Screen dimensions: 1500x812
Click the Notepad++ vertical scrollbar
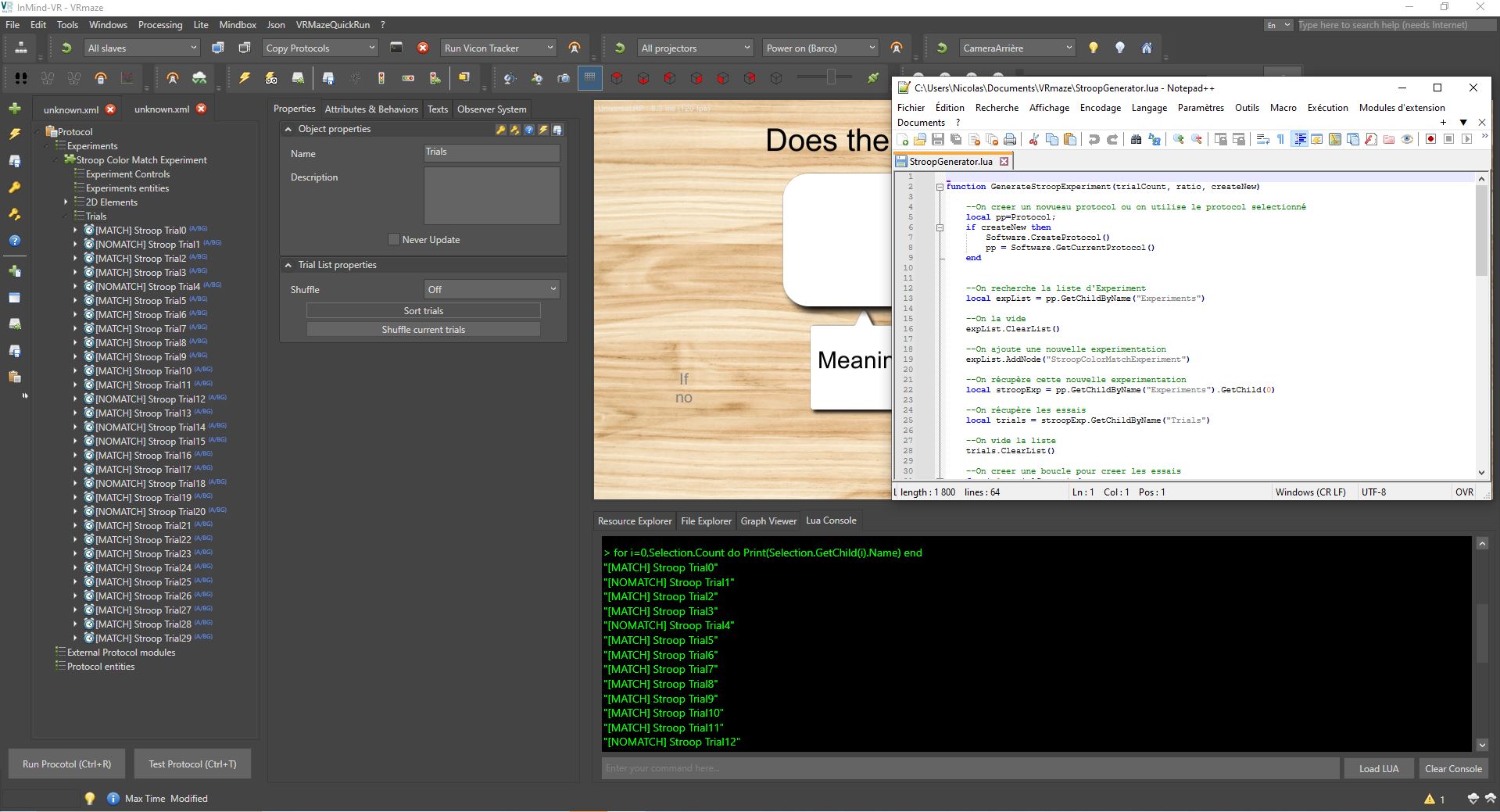[1480, 326]
